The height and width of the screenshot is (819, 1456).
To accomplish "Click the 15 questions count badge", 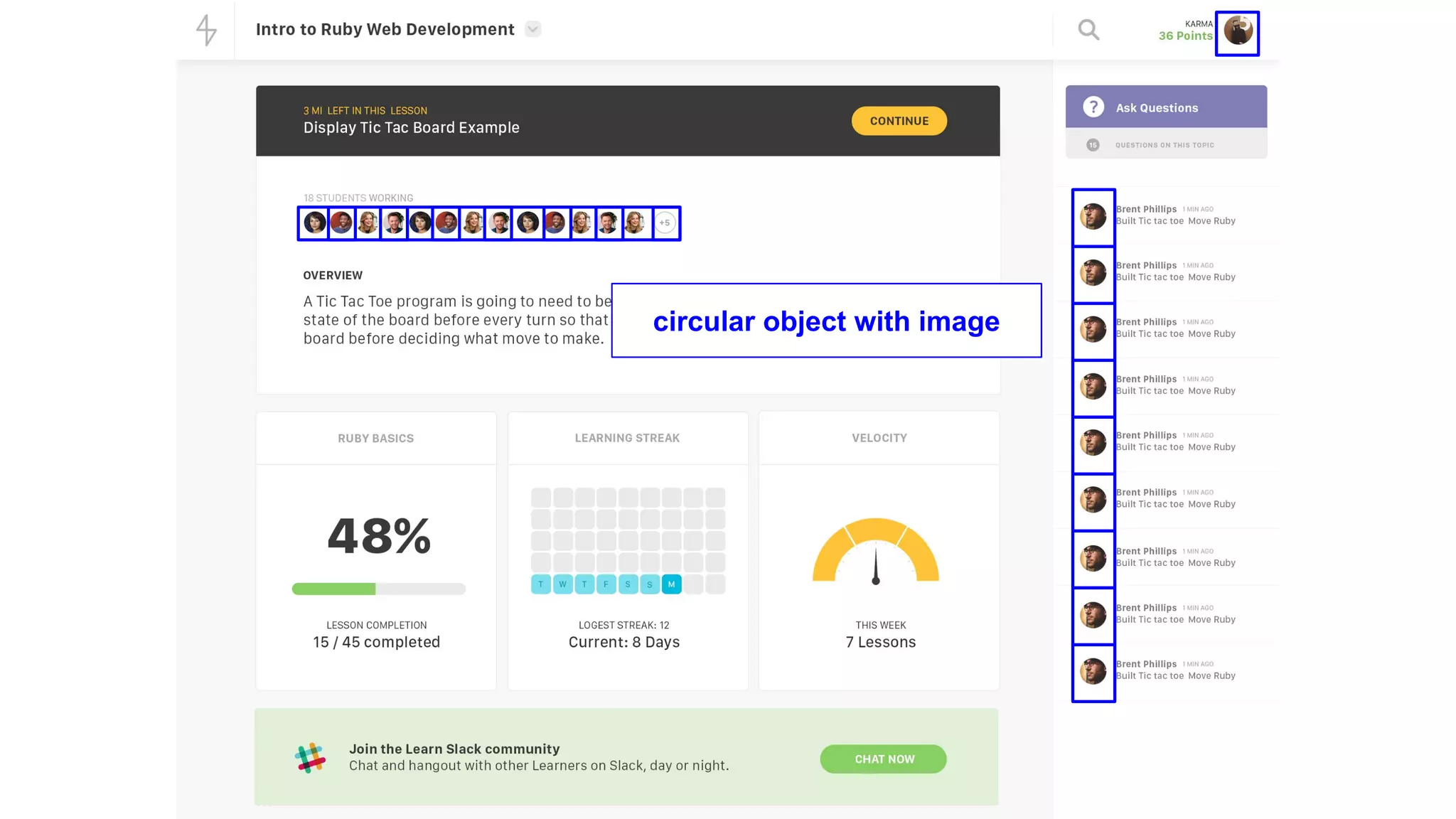I will 1093,145.
